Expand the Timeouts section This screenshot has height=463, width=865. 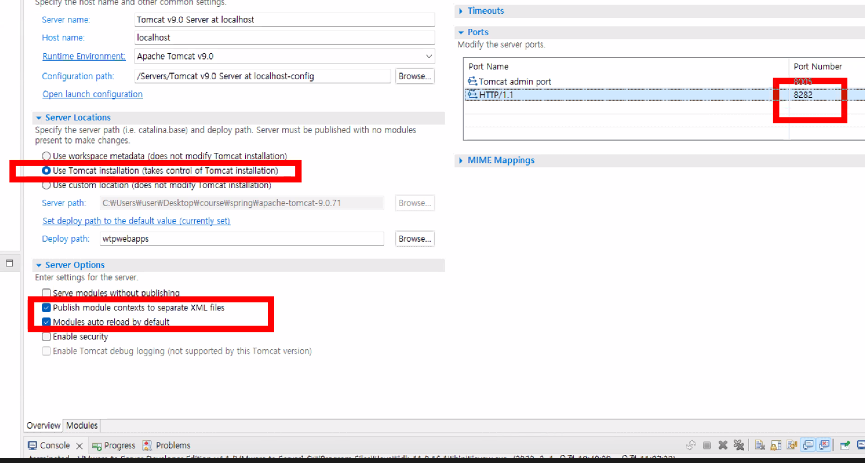tap(461, 11)
